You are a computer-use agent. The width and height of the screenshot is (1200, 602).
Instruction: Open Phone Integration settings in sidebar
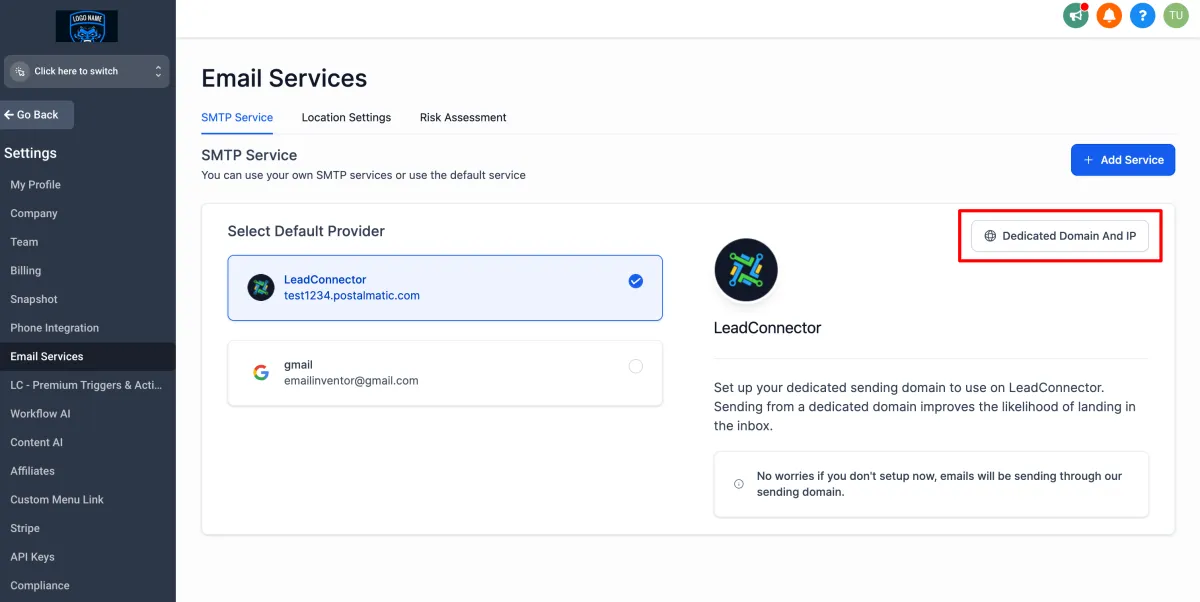point(55,328)
